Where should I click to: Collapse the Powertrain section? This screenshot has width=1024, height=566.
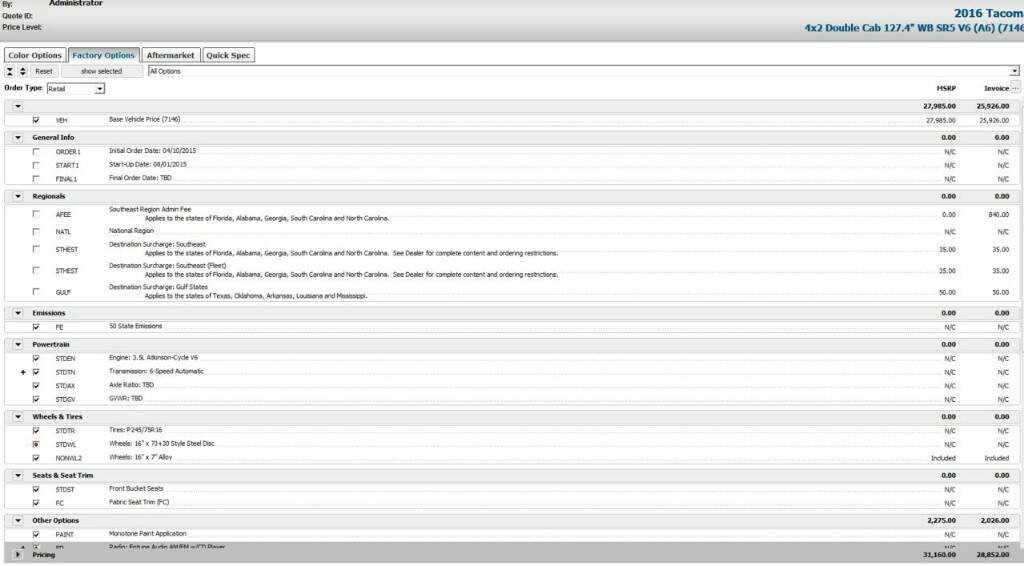point(18,345)
